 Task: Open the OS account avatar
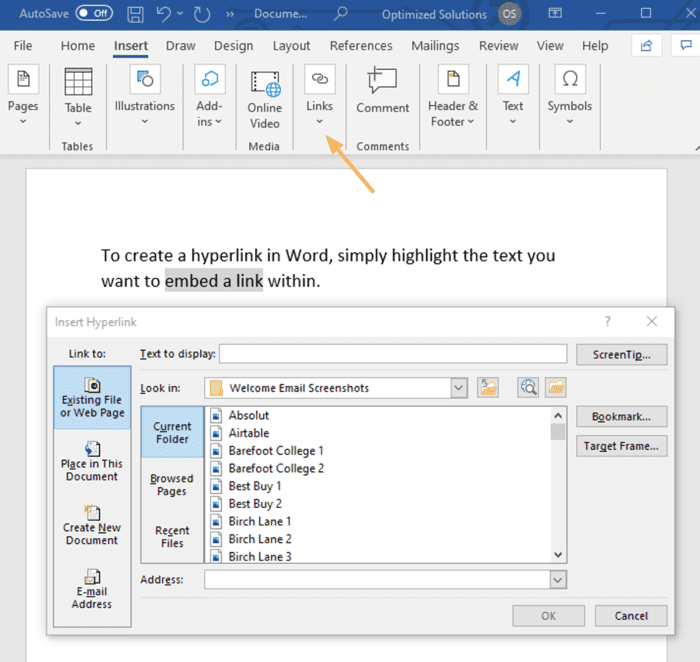tap(509, 14)
